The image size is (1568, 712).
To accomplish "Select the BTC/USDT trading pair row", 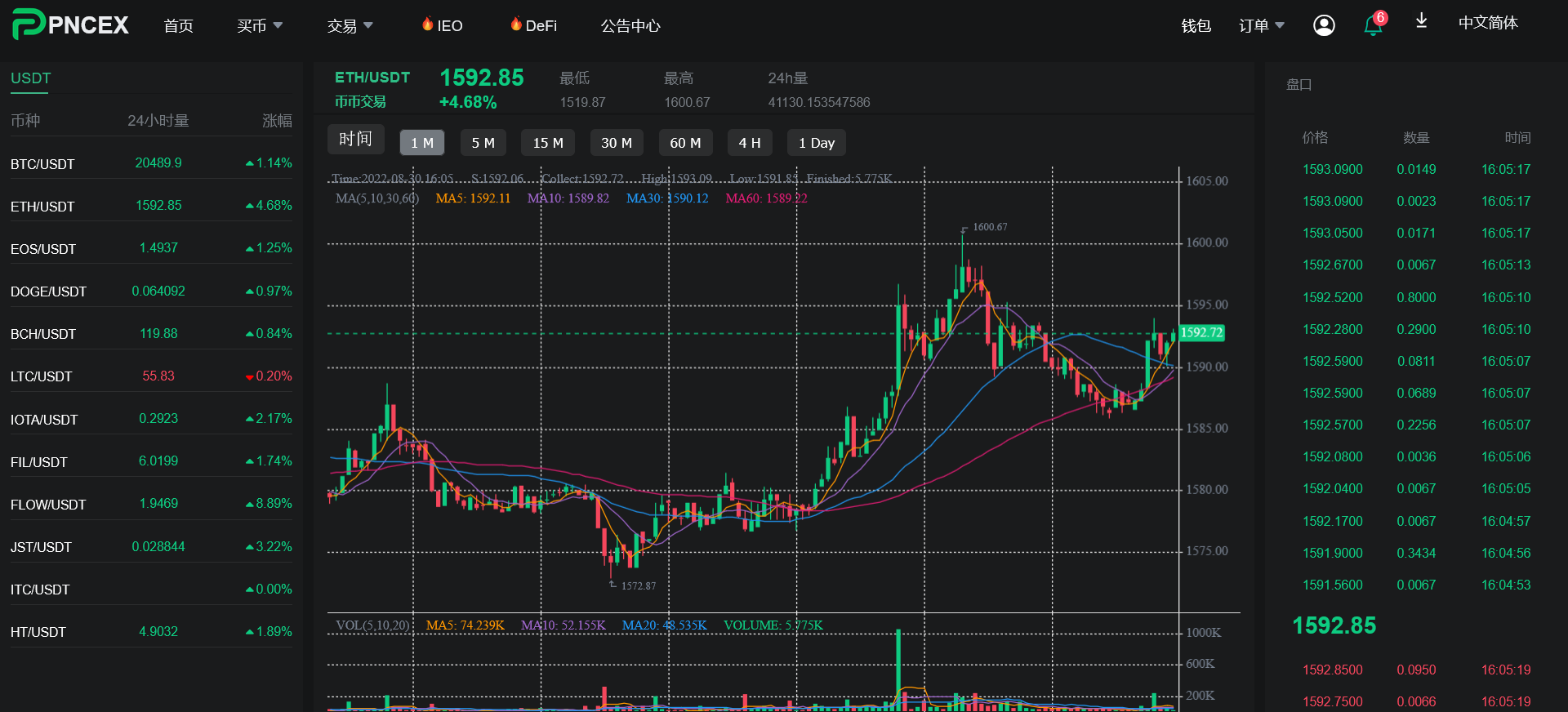I will (x=151, y=163).
